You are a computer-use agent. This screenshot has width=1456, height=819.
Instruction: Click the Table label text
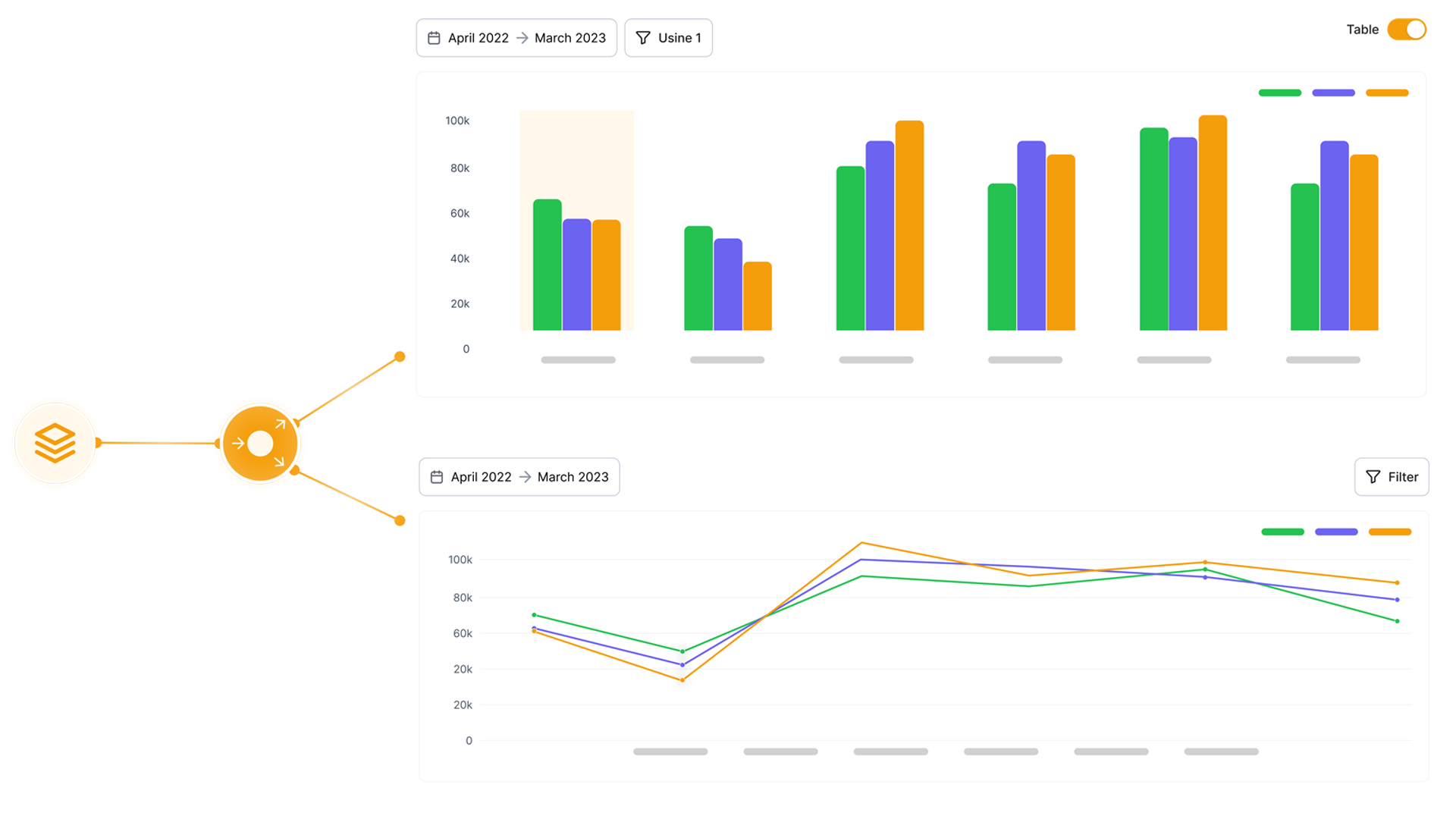[x=1362, y=30]
